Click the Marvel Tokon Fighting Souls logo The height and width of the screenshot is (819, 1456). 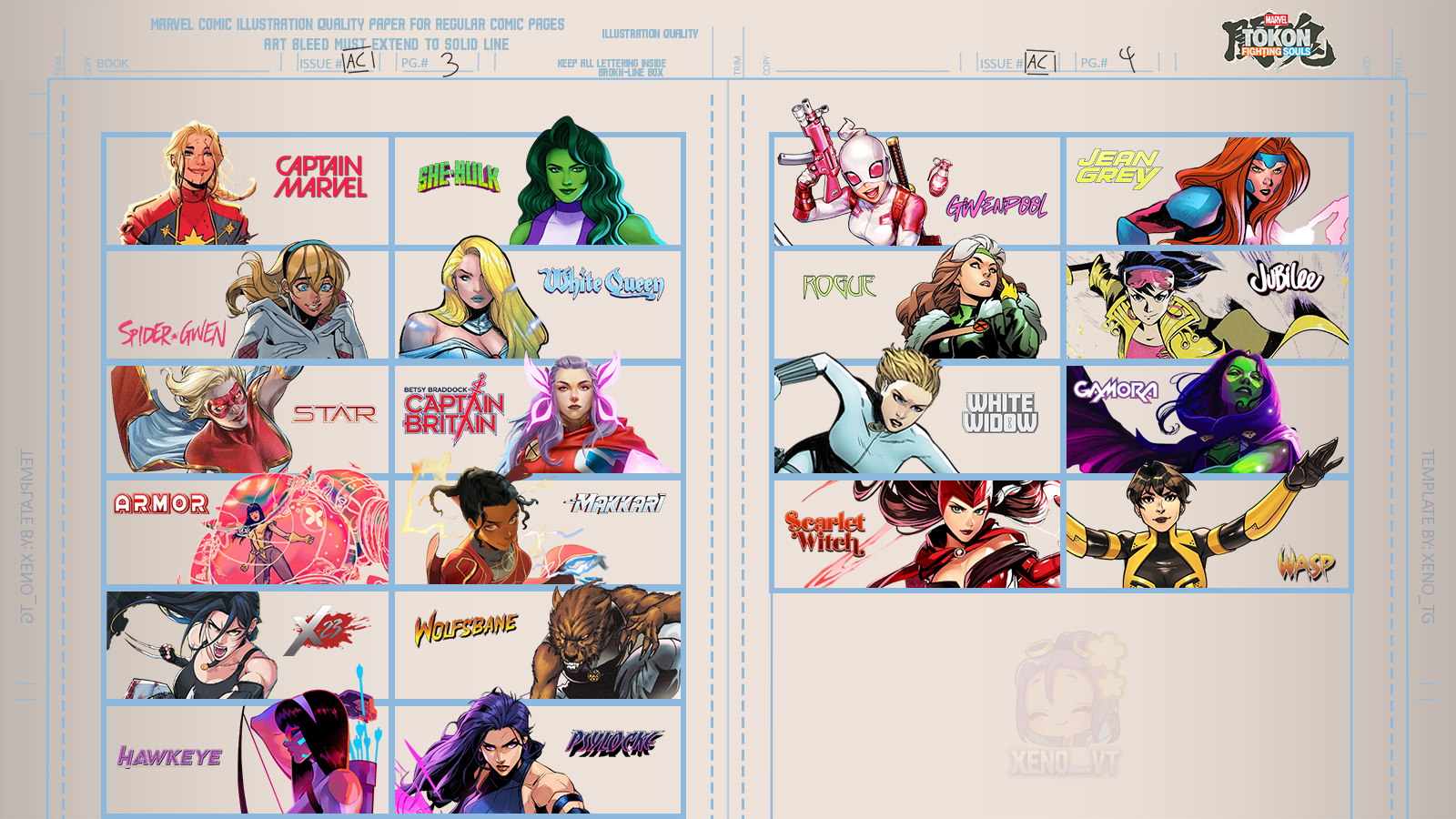(1279, 41)
